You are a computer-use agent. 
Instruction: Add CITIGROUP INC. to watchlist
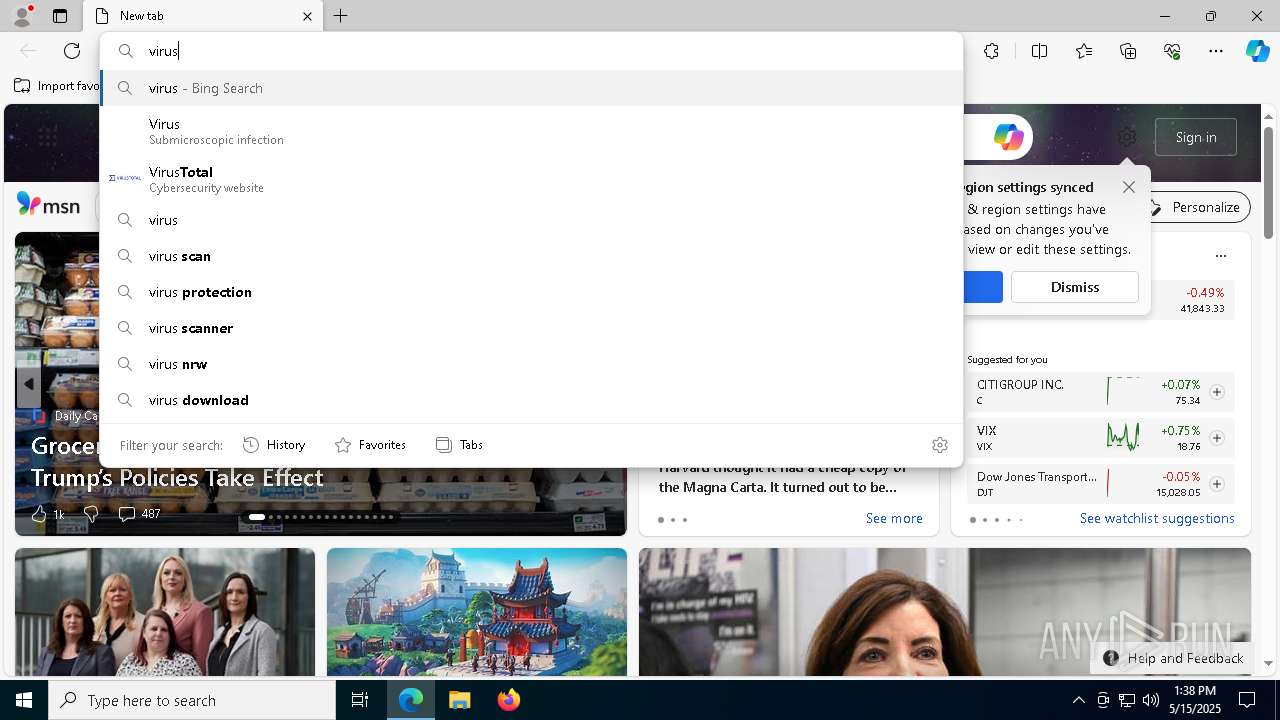click(x=1216, y=392)
